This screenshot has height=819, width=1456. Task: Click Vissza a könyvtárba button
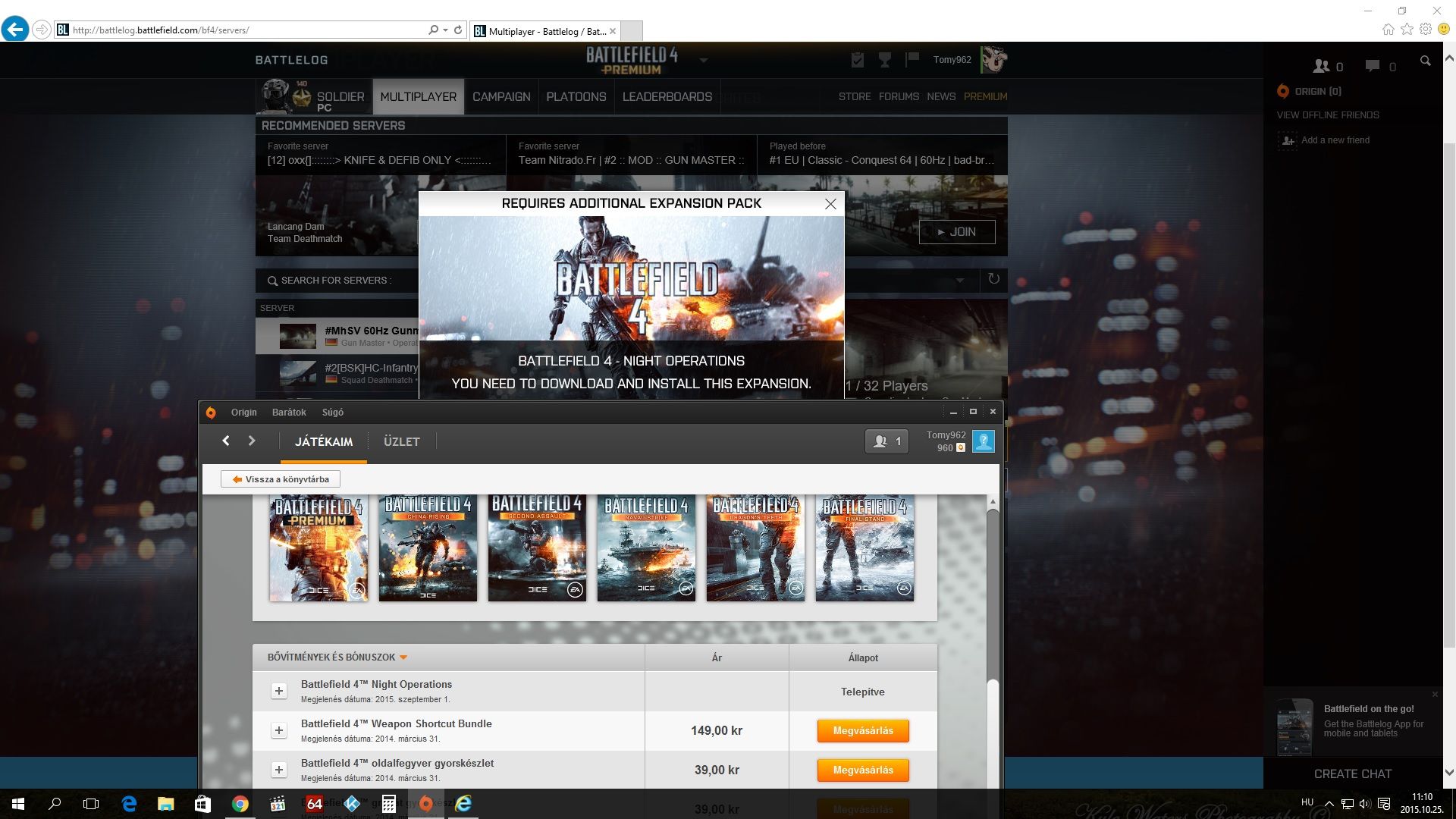(x=281, y=479)
